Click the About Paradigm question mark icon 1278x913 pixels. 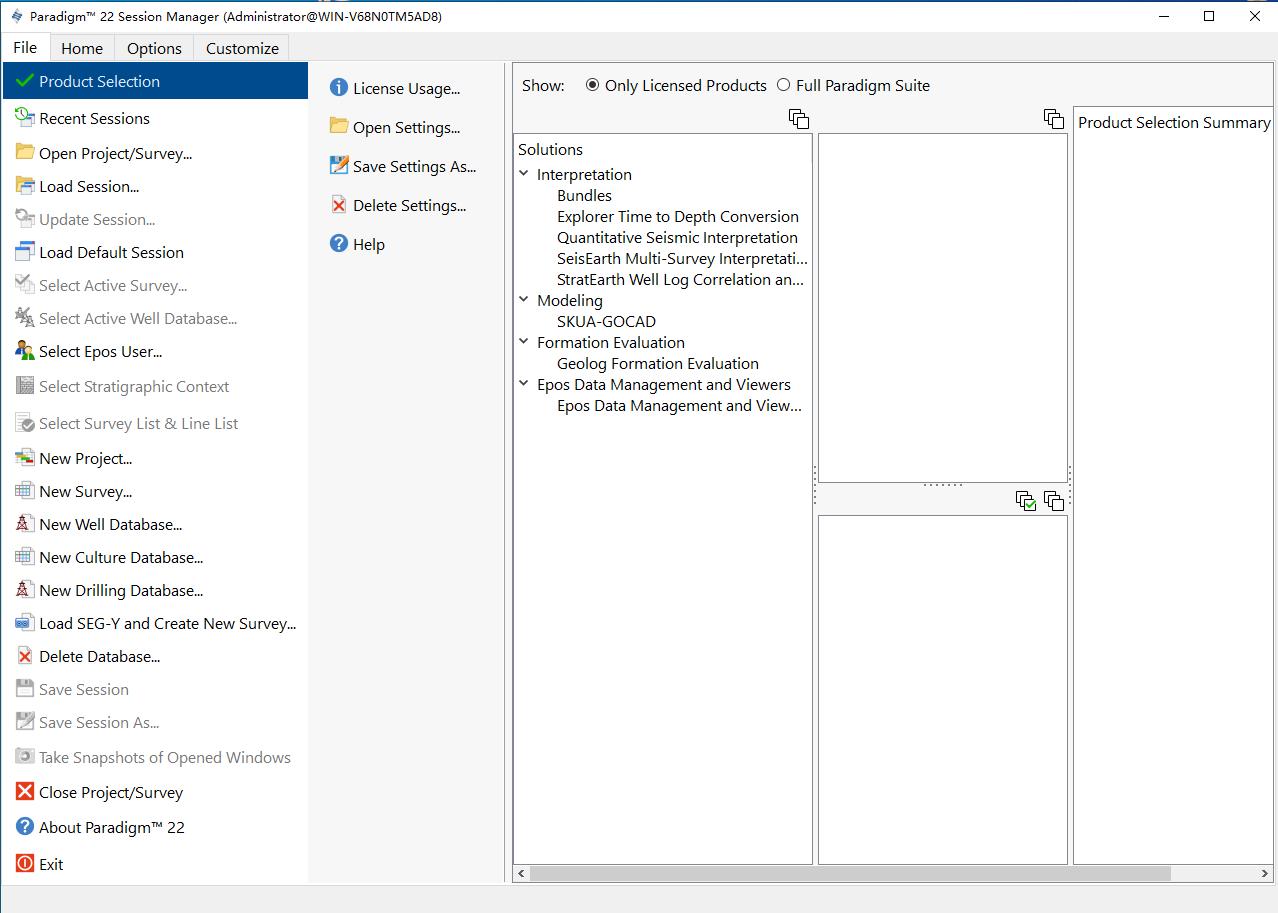tap(25, 827)
